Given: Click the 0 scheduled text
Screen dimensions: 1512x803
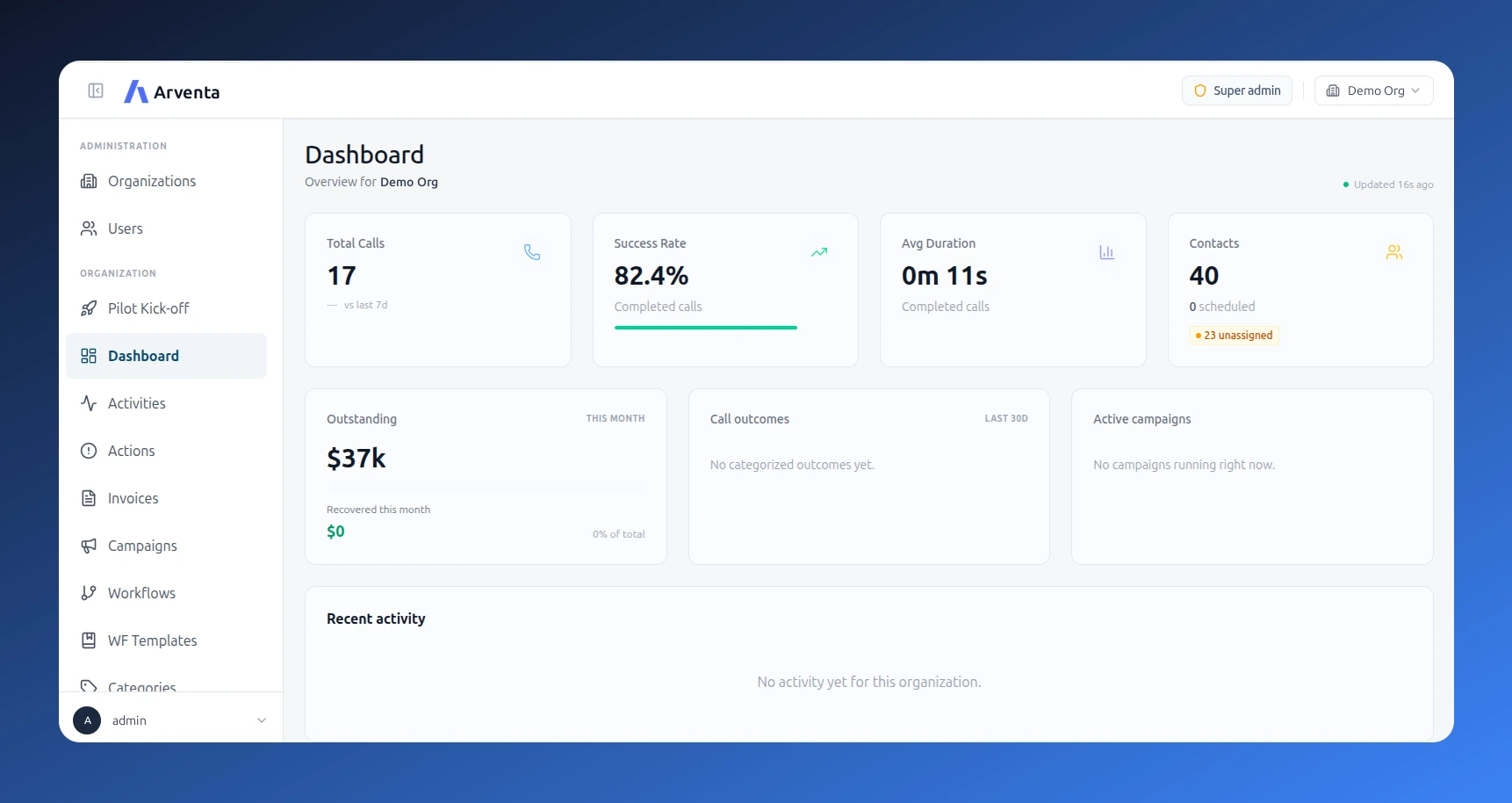Looking at the screenshot, I should (x=1222, y=307).
